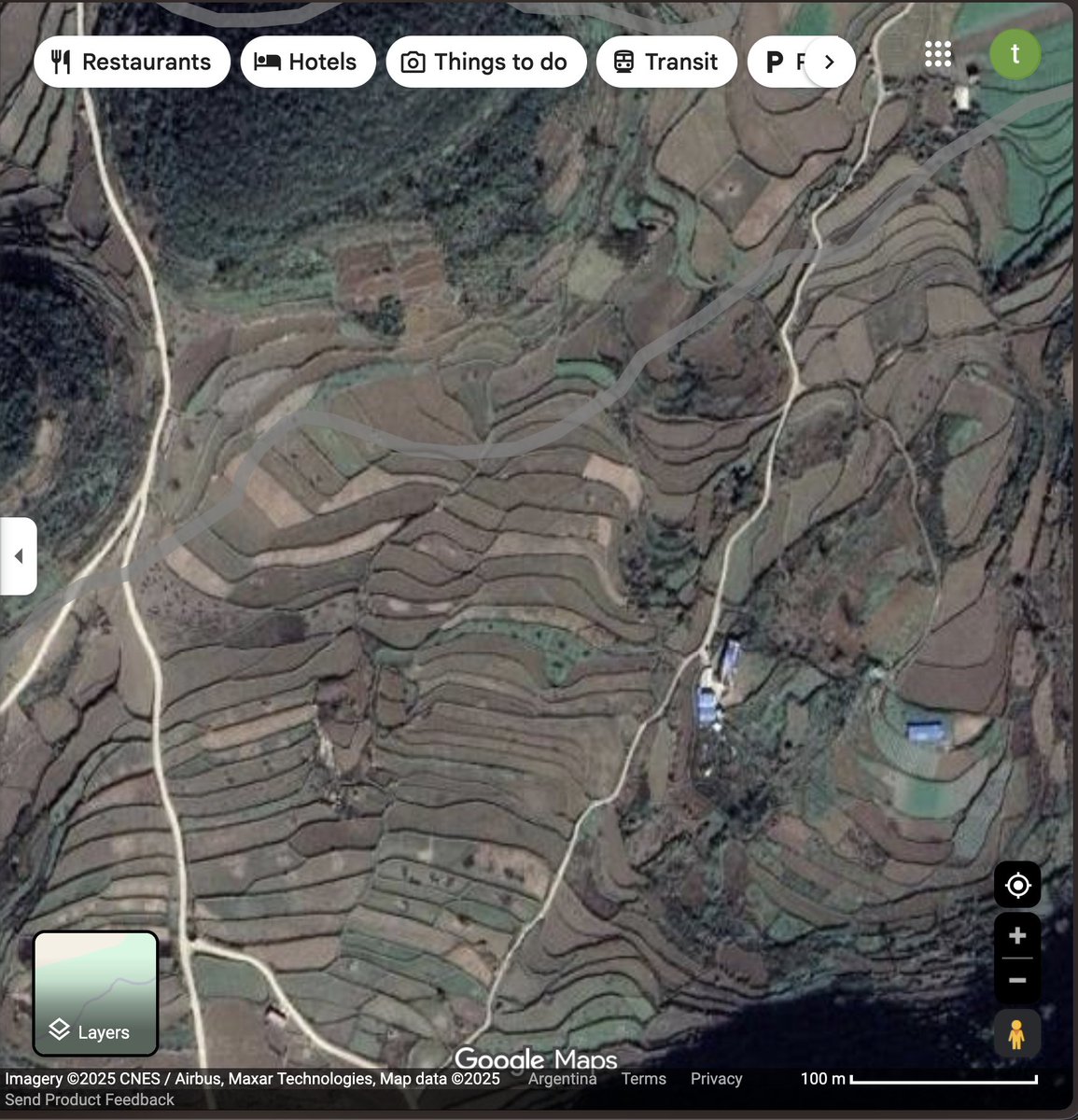Select the Transit category chip
Screen dimensions: 1078x1120
(666, 62)
